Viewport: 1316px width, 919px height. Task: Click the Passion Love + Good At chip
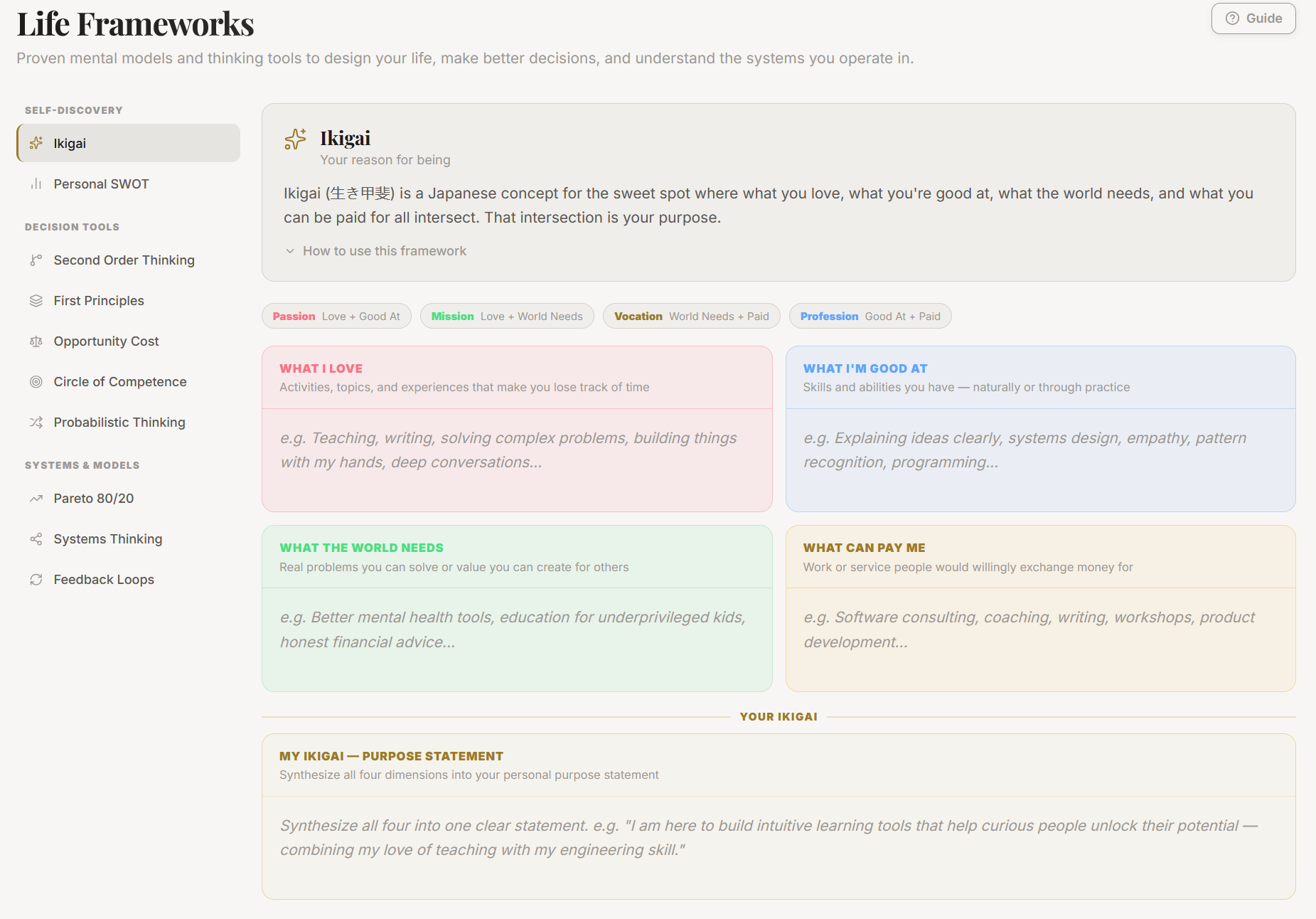(336, 316)
